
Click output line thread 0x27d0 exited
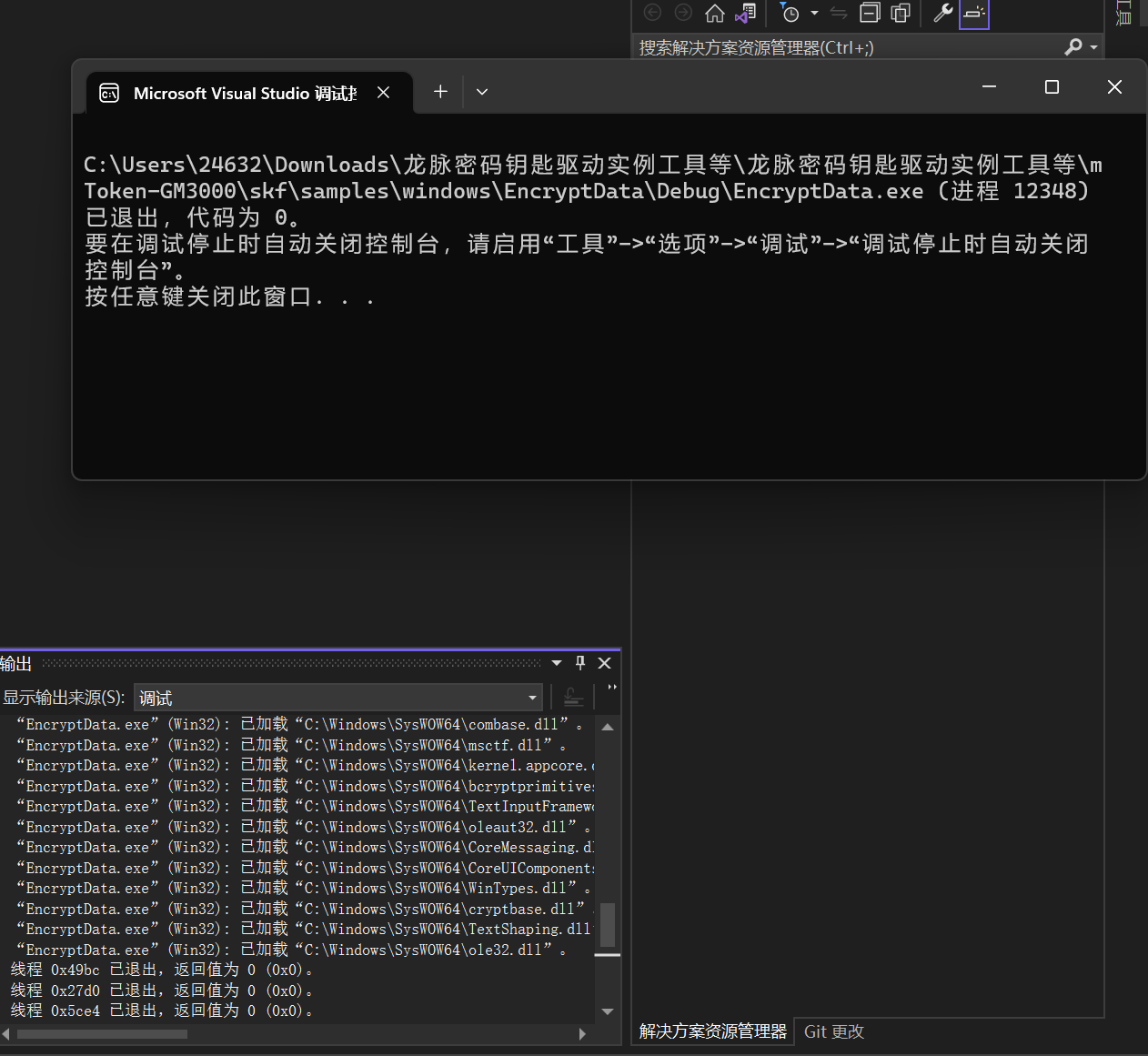tap(162, 991)
